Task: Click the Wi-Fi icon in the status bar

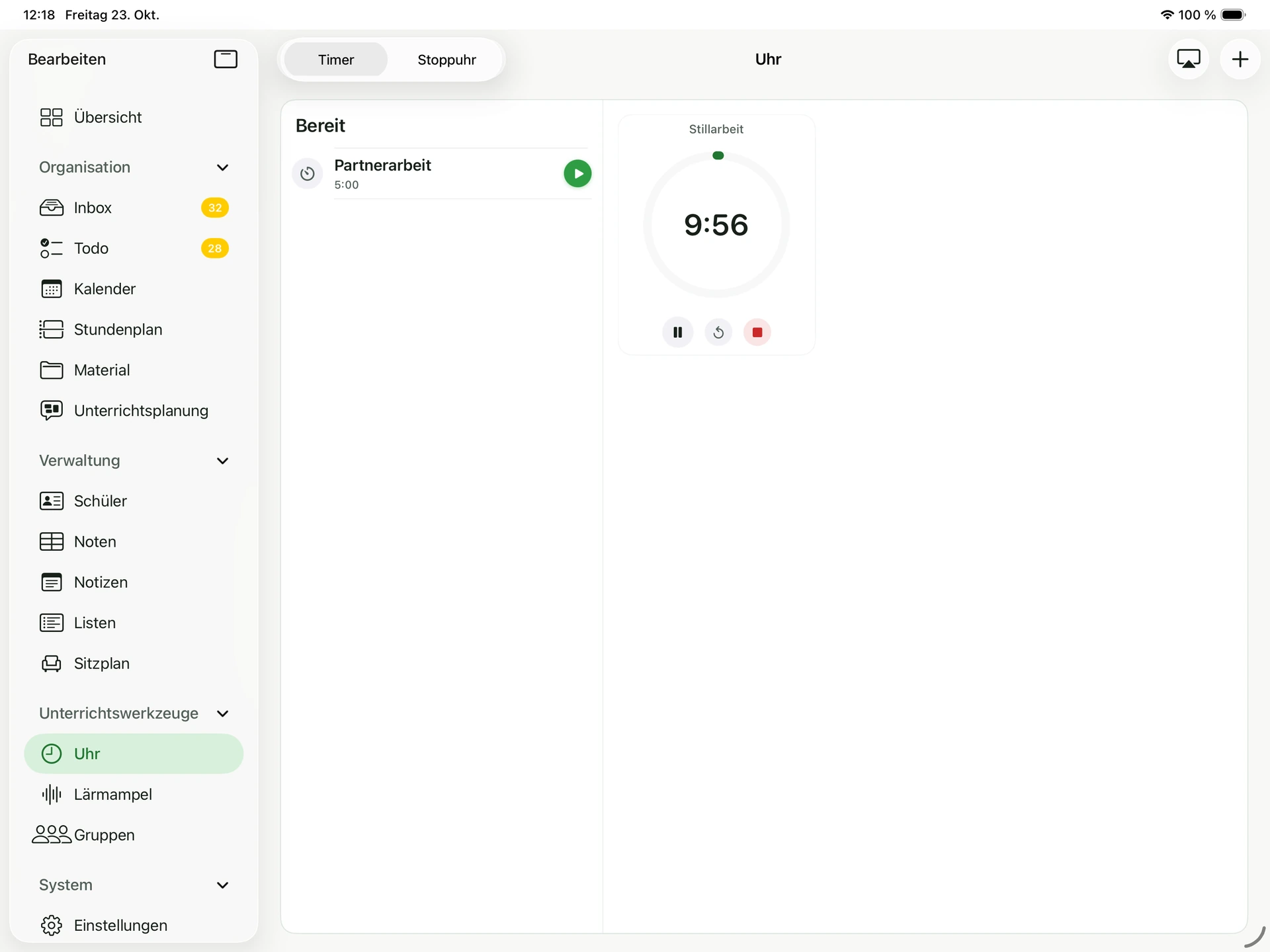Action: tap(1167, 15)
